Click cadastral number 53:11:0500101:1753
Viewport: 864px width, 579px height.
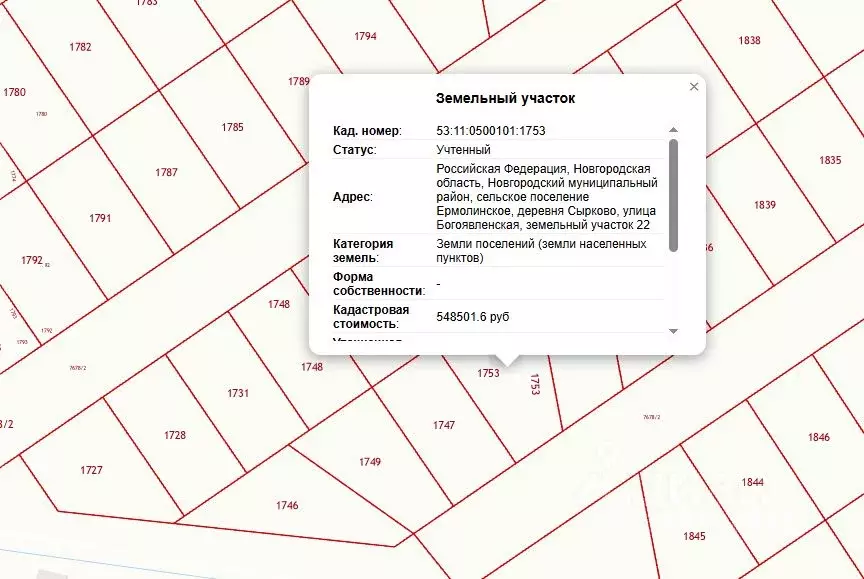click(x=490, y=131)
